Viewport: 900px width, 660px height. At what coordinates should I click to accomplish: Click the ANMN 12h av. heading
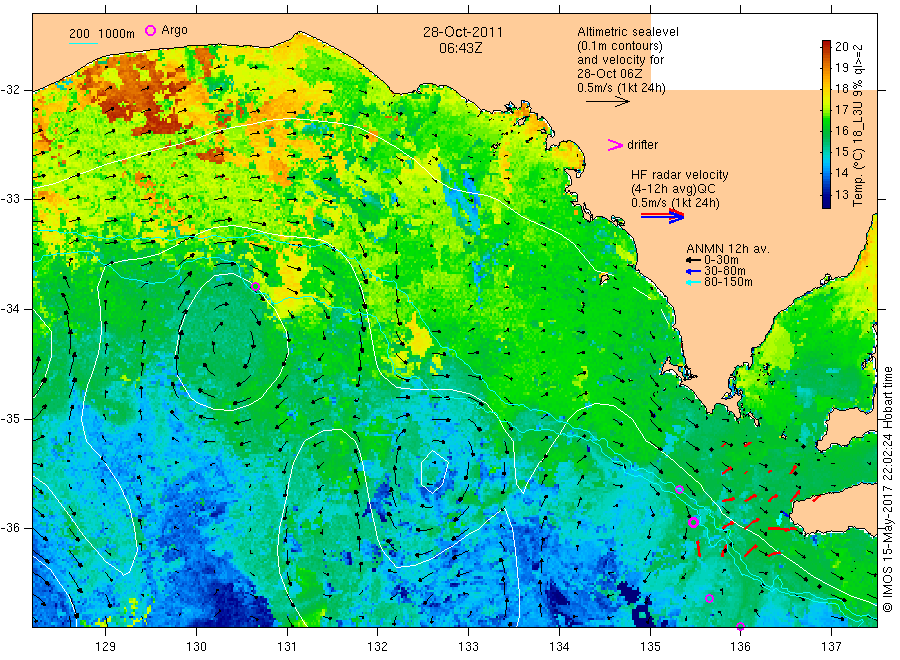point(728,249)
